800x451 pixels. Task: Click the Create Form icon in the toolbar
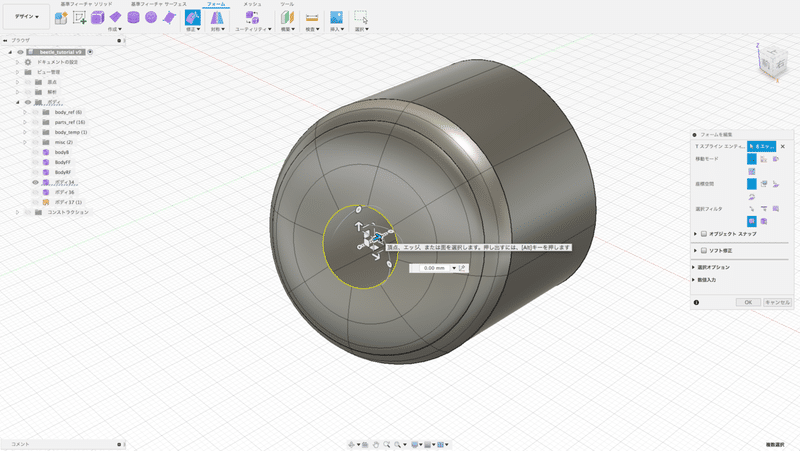coord(61,18)
